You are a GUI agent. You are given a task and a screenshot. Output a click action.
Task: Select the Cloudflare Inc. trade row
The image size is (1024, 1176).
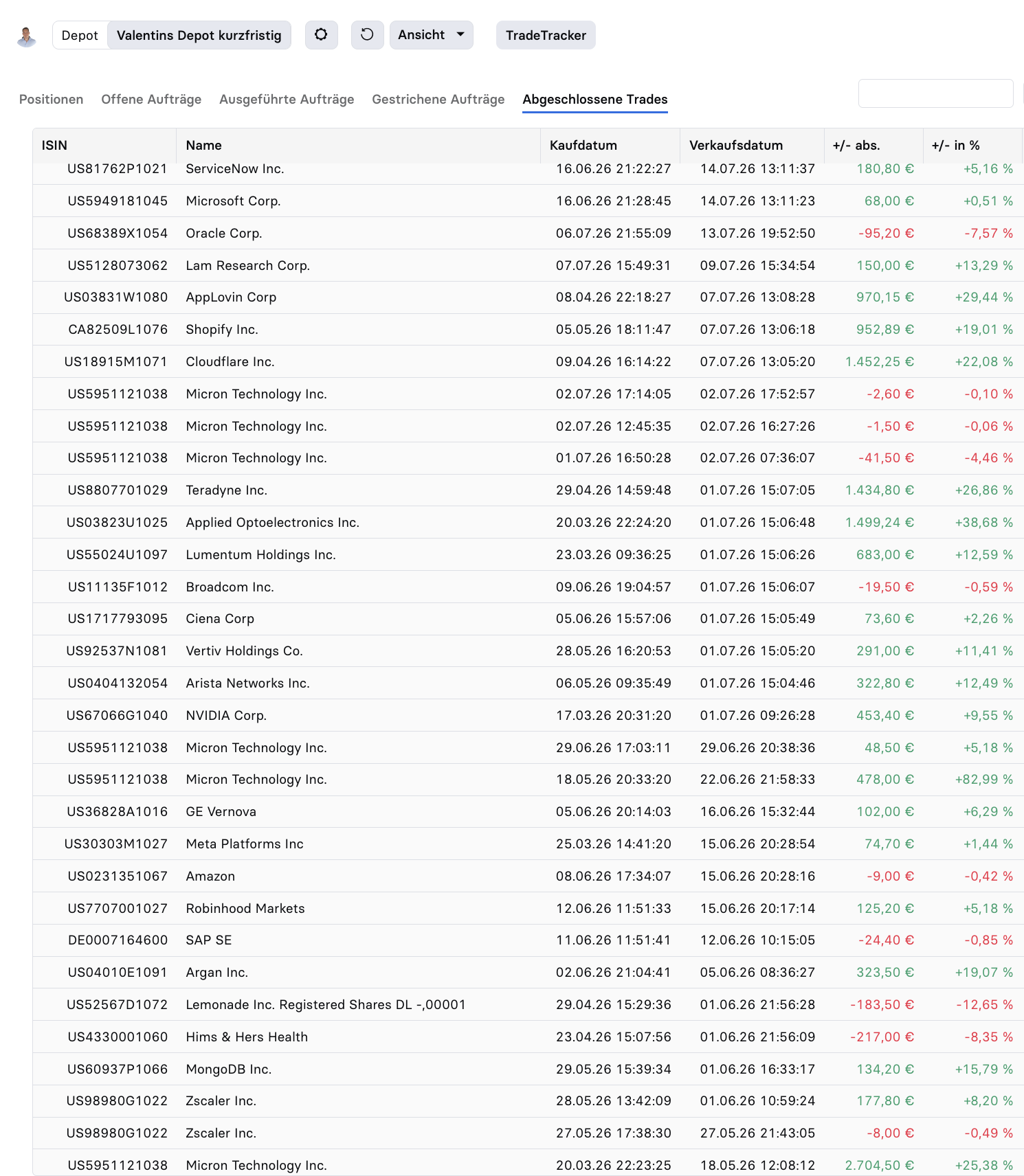528,361
